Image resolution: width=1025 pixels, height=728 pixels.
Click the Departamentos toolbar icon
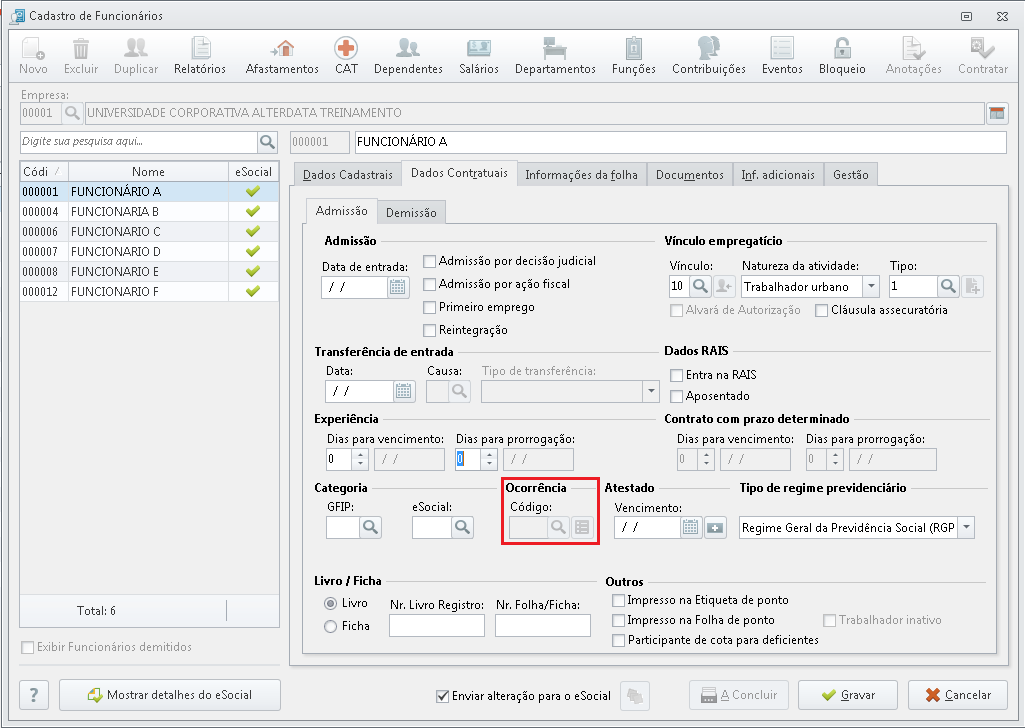tap(555, 56)
